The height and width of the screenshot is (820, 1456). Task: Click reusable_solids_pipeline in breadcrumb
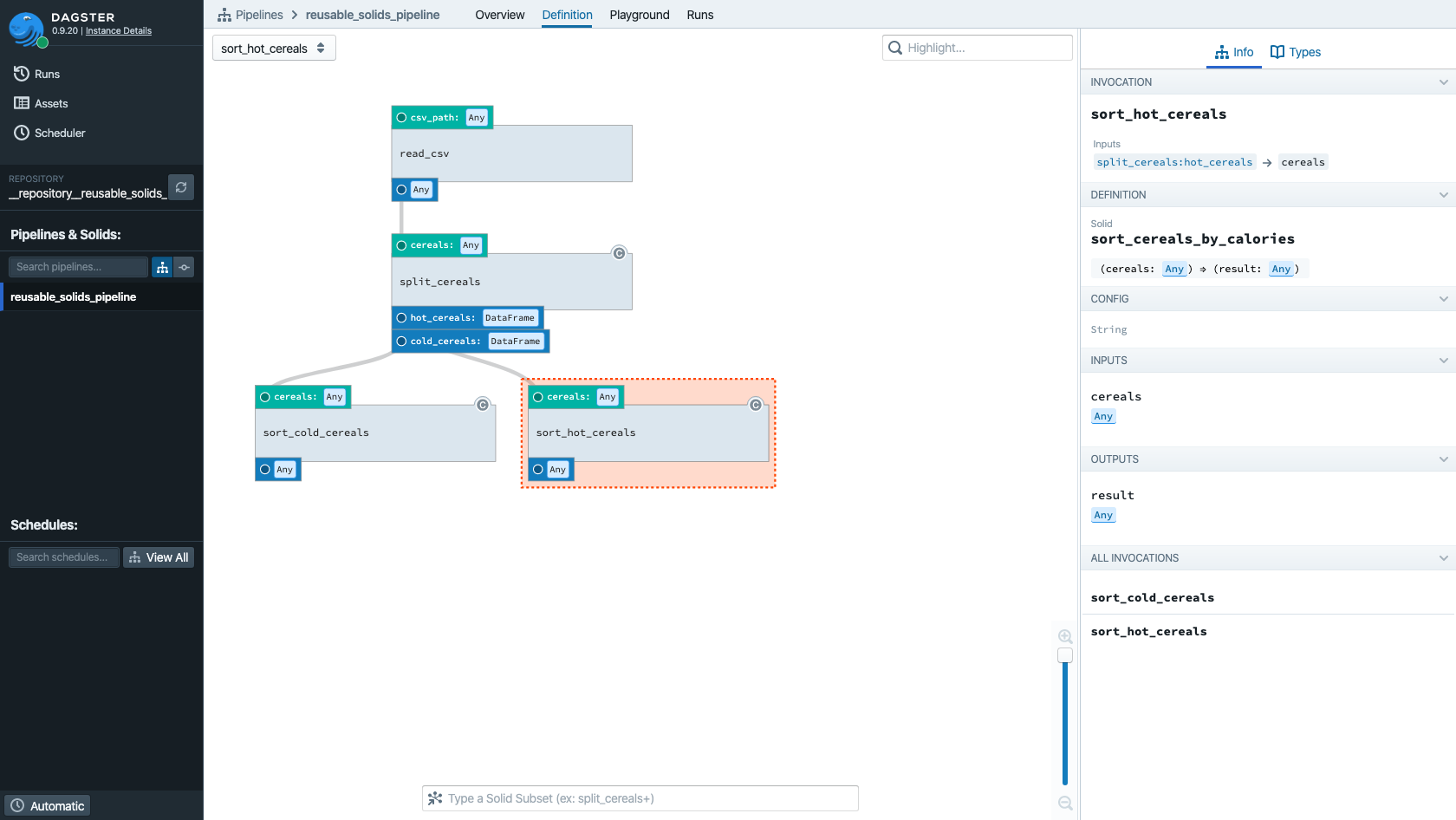373,15
